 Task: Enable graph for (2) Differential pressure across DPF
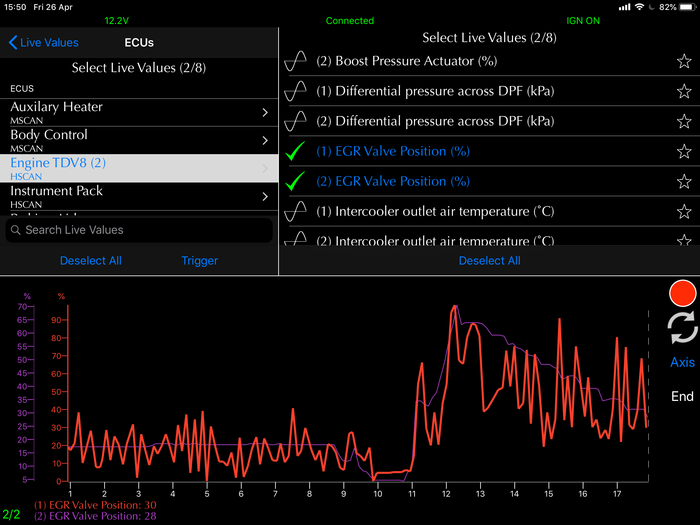click(x=296, y=121)
